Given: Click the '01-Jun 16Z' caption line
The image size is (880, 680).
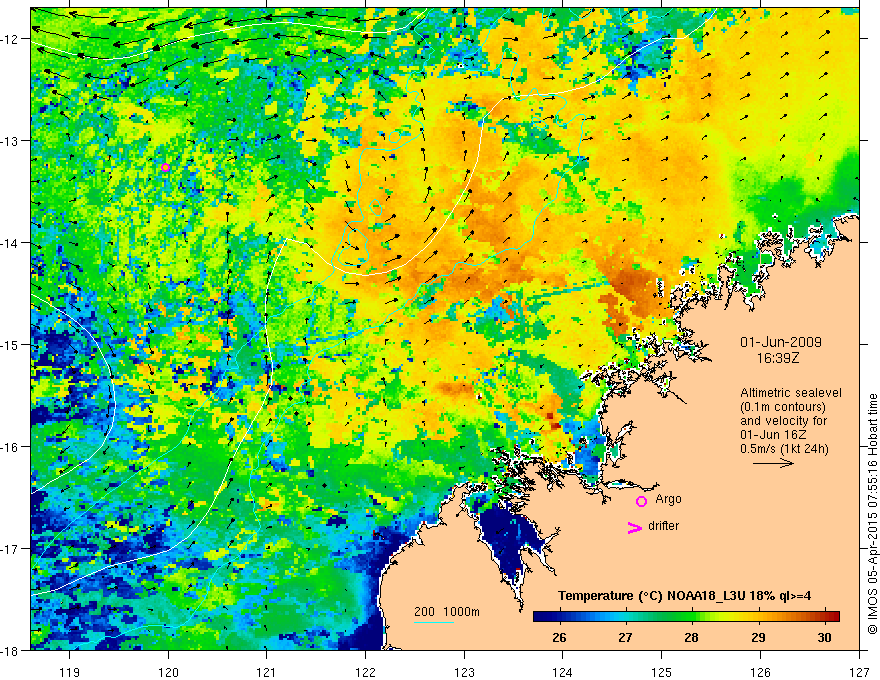Looking at the screenshot, I should click(772, 435).
